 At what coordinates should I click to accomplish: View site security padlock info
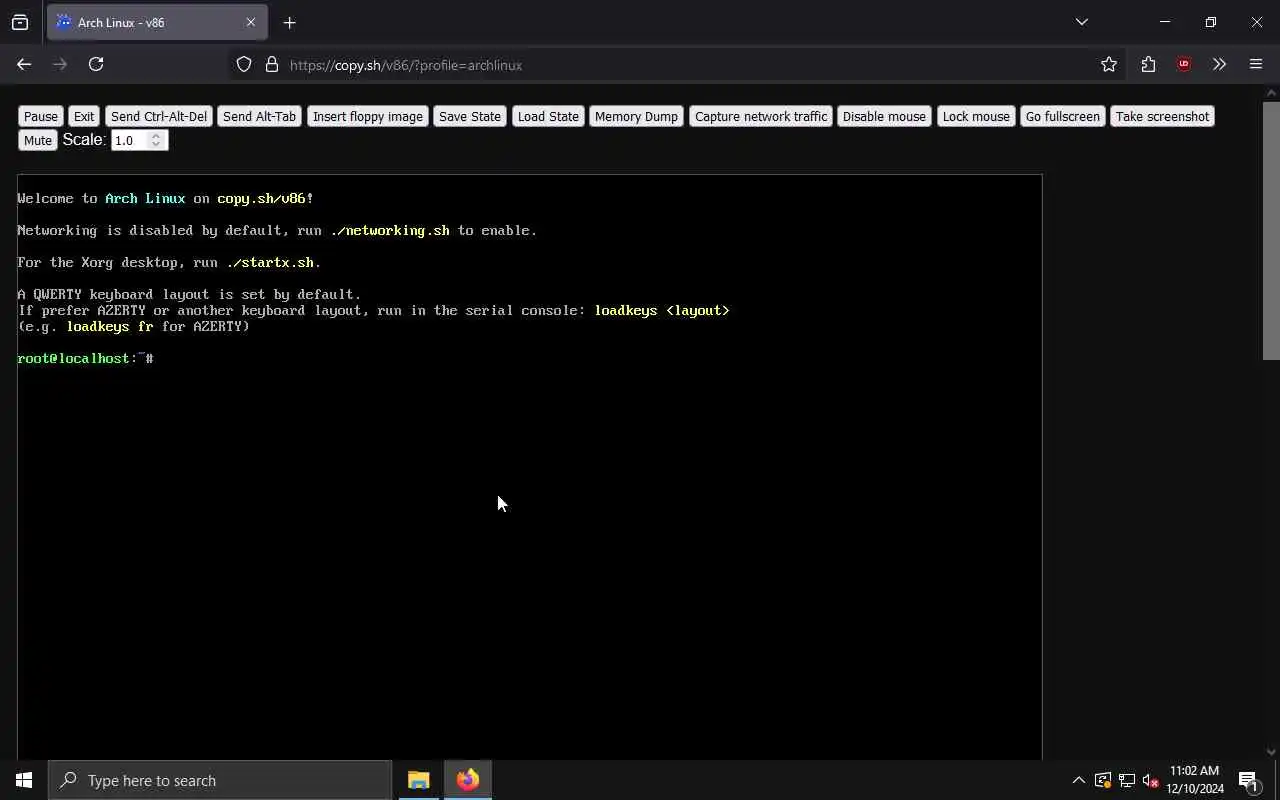(x=271, y=65)
